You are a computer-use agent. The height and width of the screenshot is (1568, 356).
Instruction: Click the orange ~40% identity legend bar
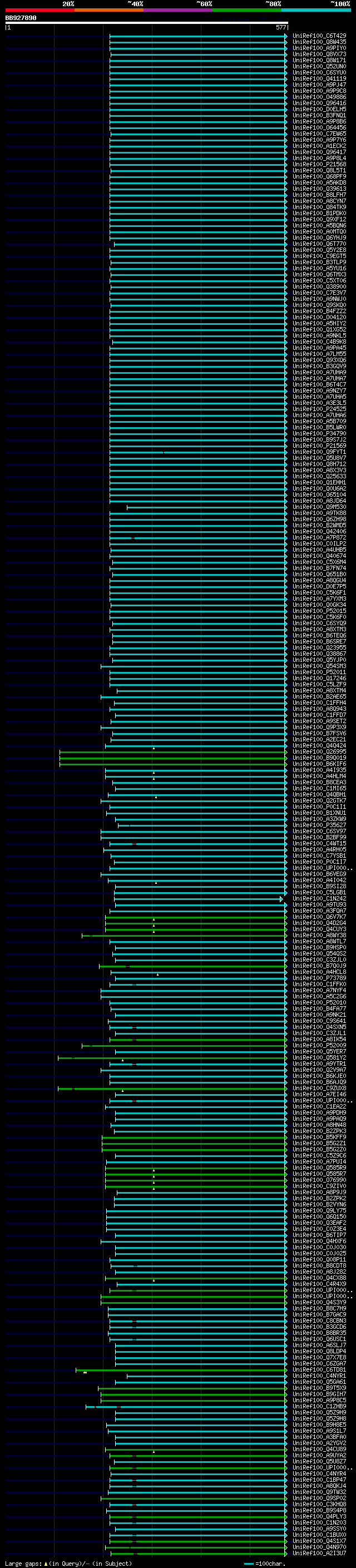coord(109,10)
